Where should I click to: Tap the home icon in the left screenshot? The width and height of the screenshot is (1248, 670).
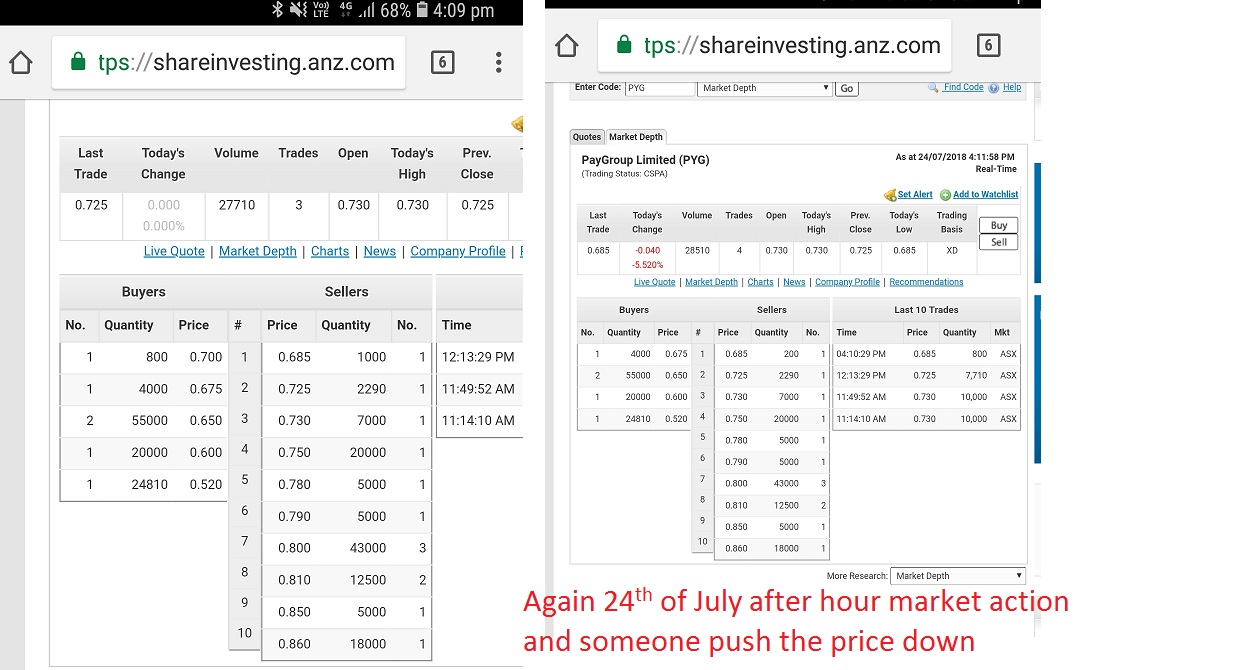tap(20, 63)
